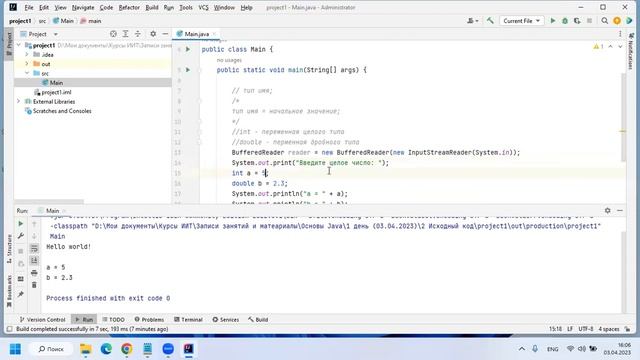This screenshot has height=360, width=640.
Task: Collapse the project1 root node
Action: click(19, 45)
